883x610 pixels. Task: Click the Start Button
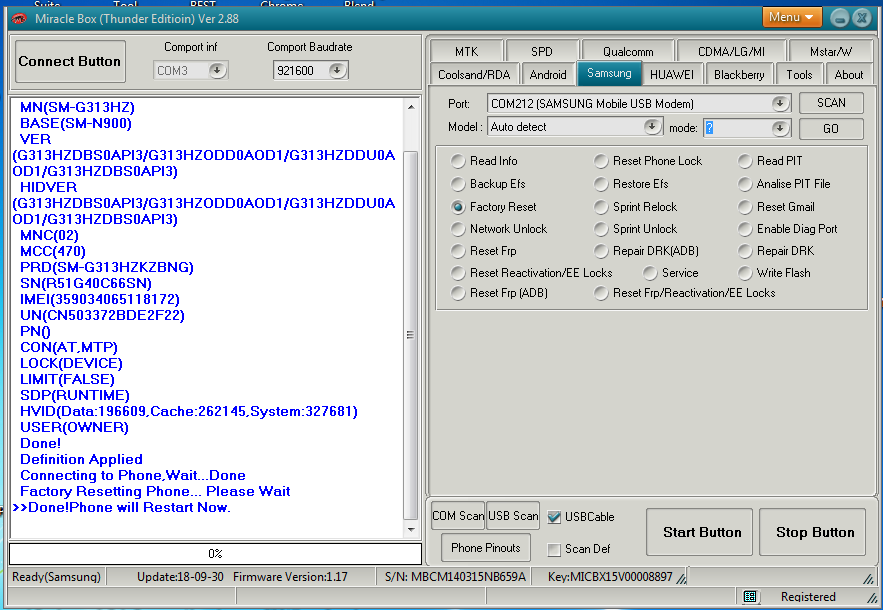(699, 532)
